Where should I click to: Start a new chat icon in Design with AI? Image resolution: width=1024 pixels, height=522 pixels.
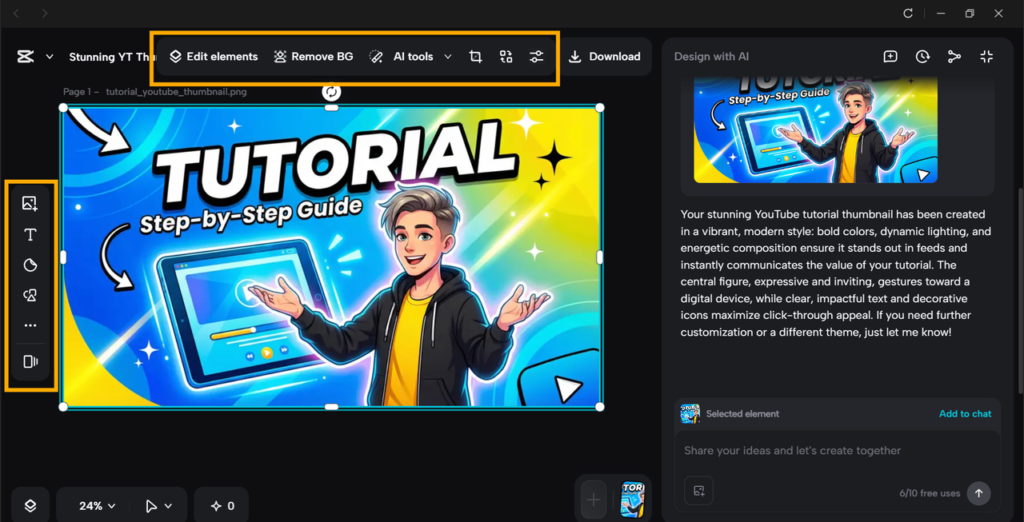coord(890,57)
